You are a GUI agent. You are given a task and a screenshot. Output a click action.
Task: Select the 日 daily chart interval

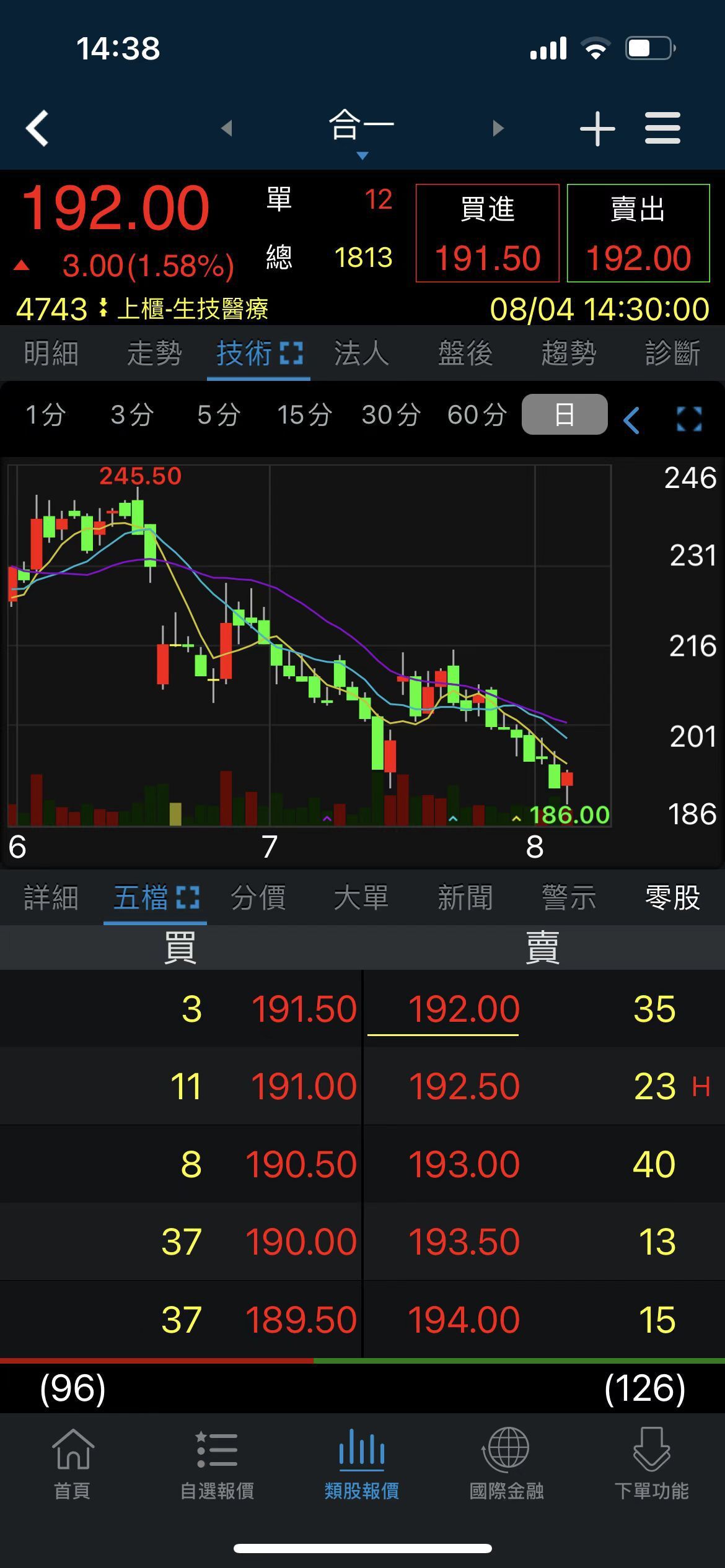tap(564, 414)
